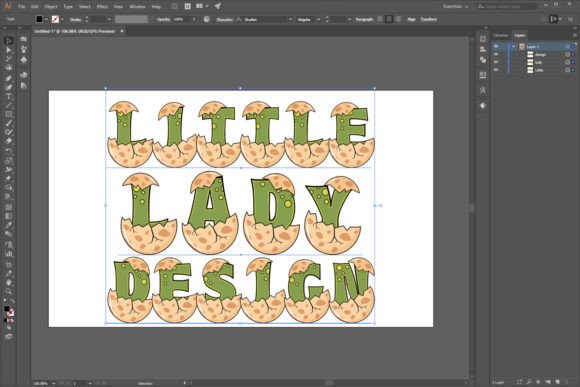Image resolution: width=580 pixels, height=387 pixels.
Task: Open the Effect menu
Action: click(x=102, y=7)
